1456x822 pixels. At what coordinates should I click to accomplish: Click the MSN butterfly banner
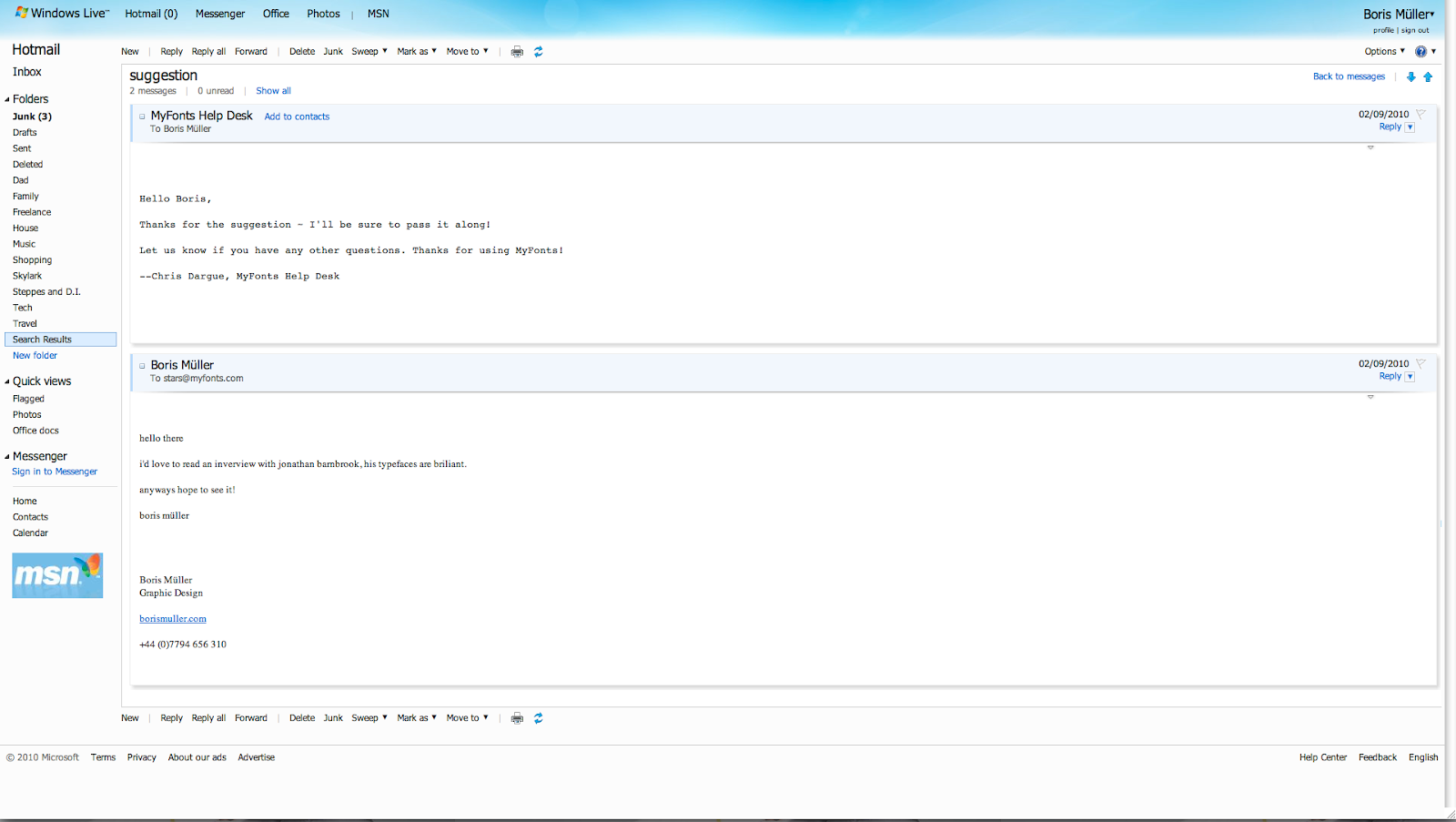(57, 575)
